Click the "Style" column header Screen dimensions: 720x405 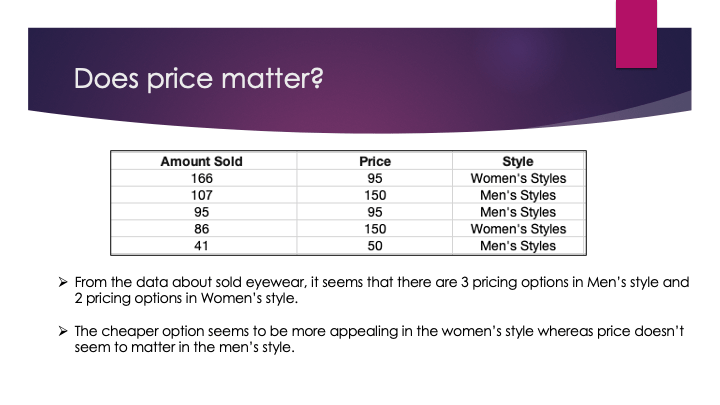pyautogui.click(x=517, y=161)
